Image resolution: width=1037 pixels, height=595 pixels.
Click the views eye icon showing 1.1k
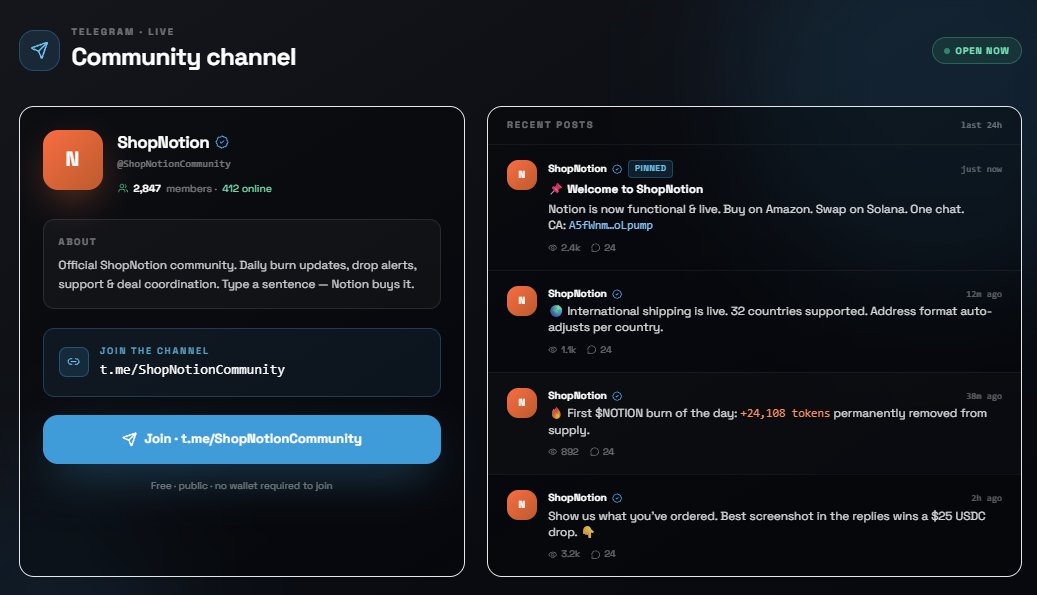tap(553, 350)
